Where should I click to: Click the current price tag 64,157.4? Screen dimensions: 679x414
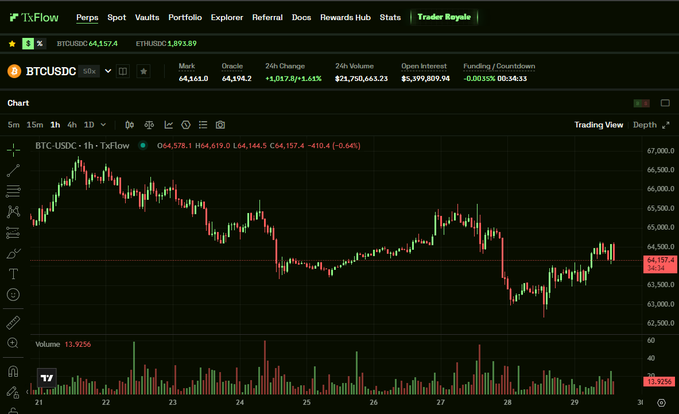click(660, 264)
